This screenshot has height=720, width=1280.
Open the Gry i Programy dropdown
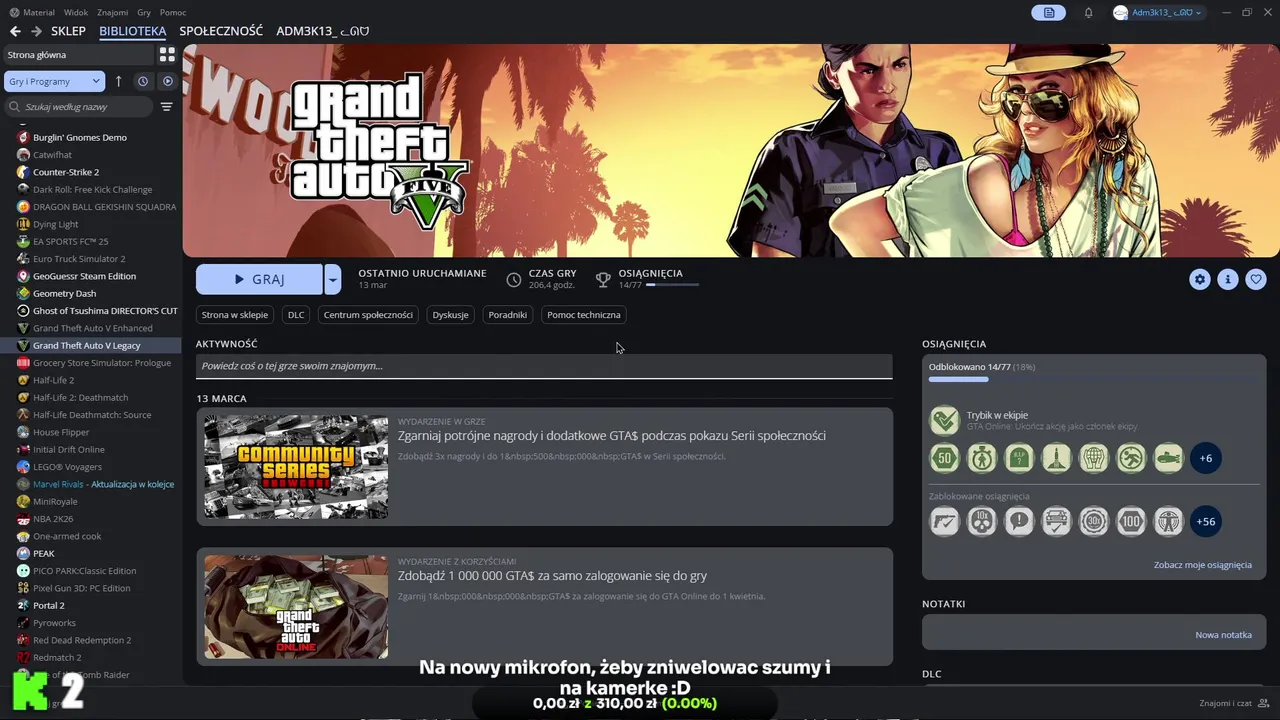(54, 81)
